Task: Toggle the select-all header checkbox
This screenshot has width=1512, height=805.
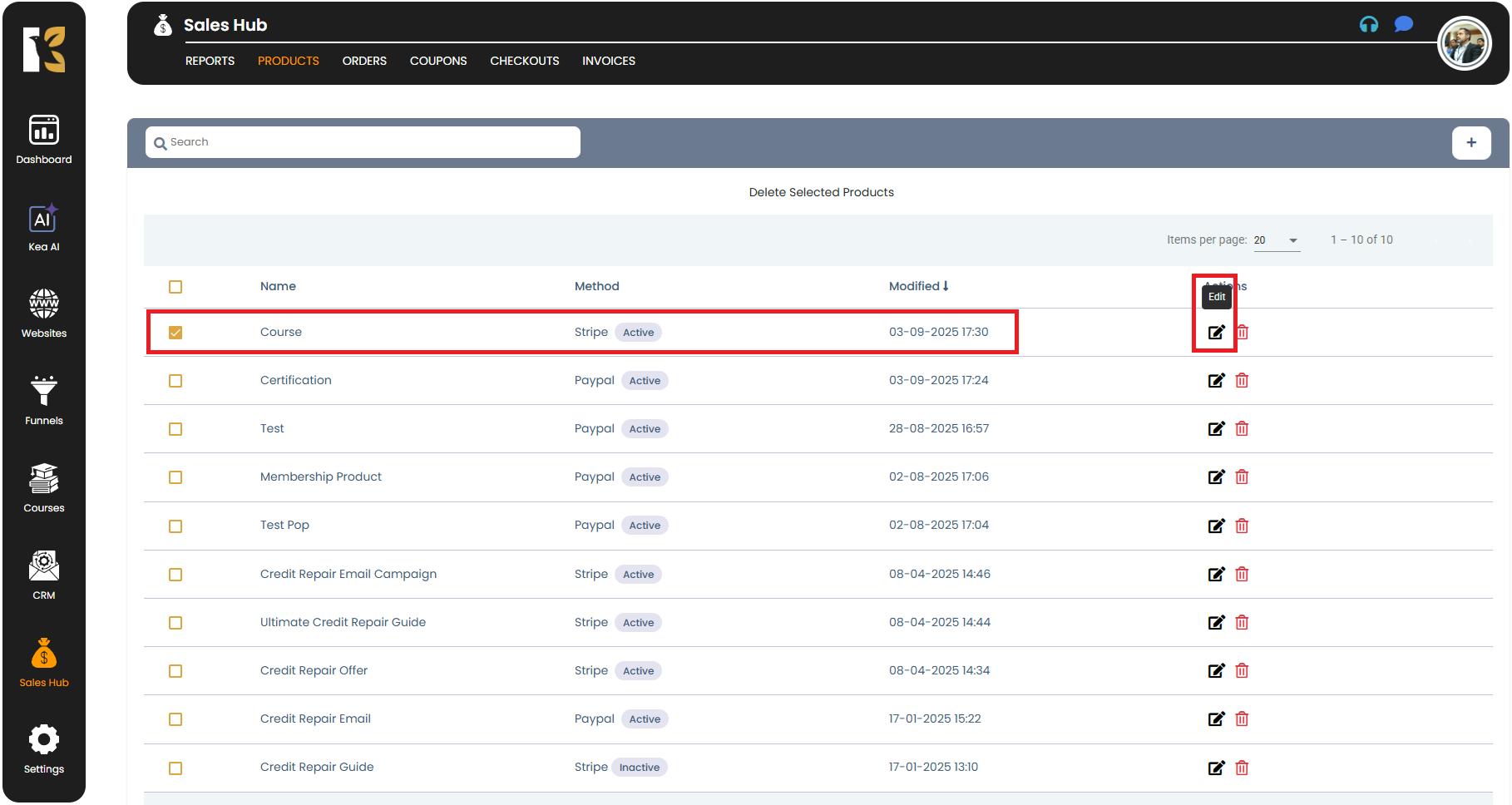Action: coord(175,287)
